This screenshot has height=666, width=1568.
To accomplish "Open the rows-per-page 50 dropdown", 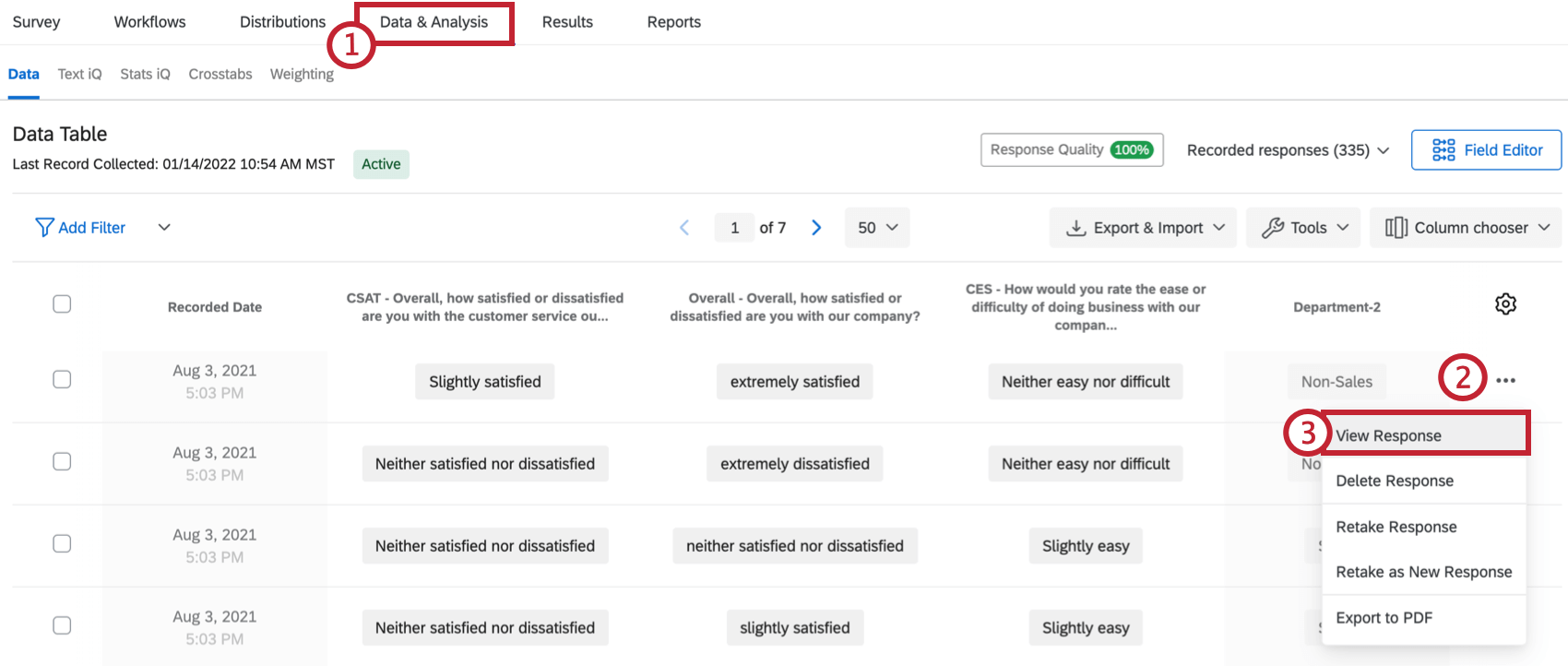I will click(877, 228).
